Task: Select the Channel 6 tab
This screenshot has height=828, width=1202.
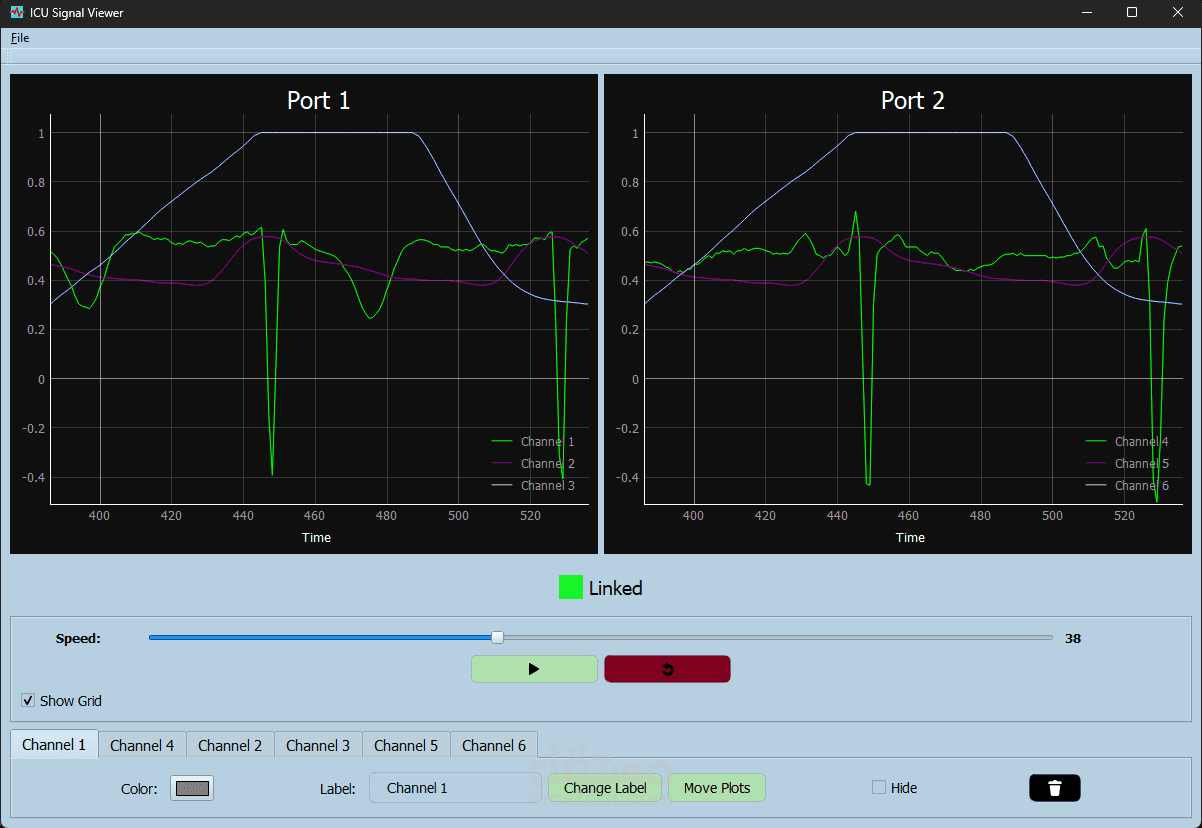Action: 493,744
